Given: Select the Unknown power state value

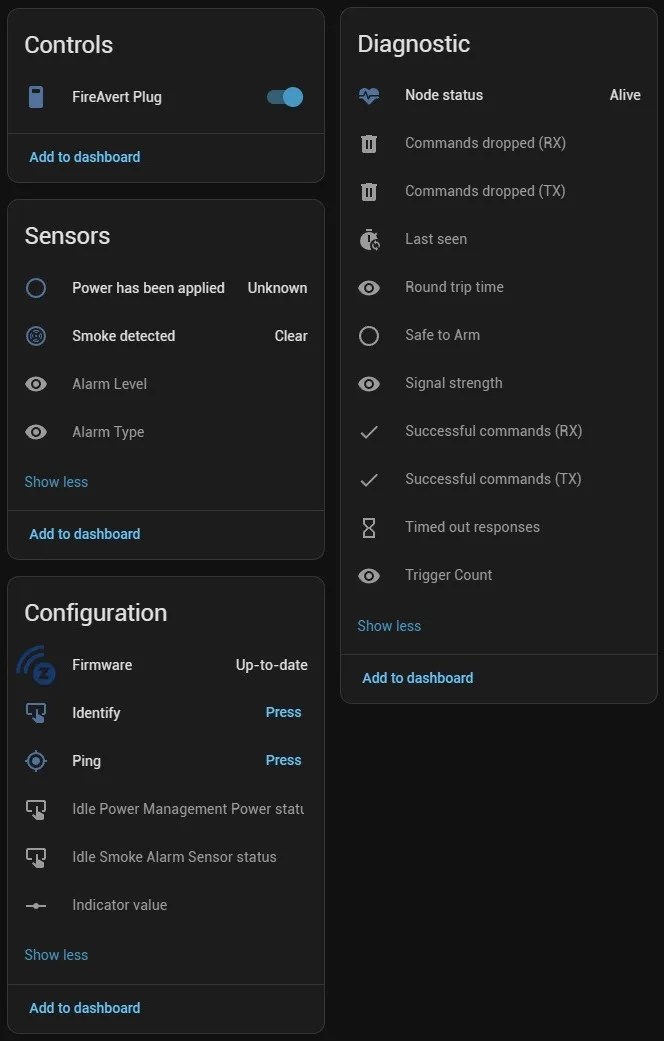Looking at the screenshot, I should pos(278,288).
